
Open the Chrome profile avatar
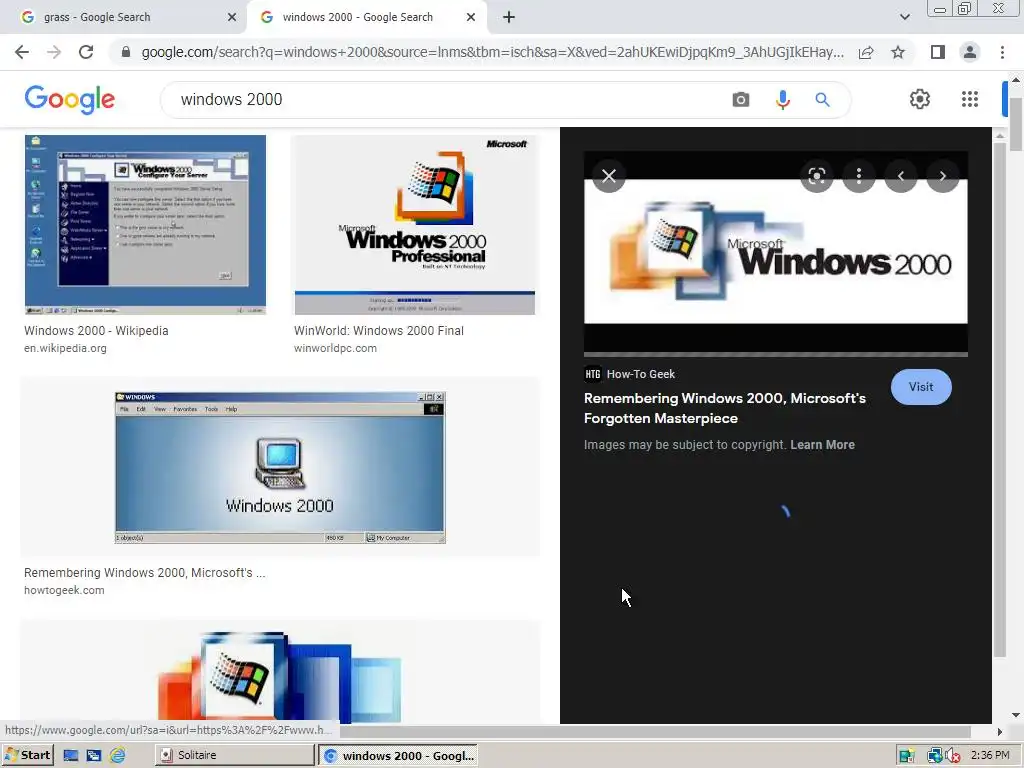pos(970,52)
